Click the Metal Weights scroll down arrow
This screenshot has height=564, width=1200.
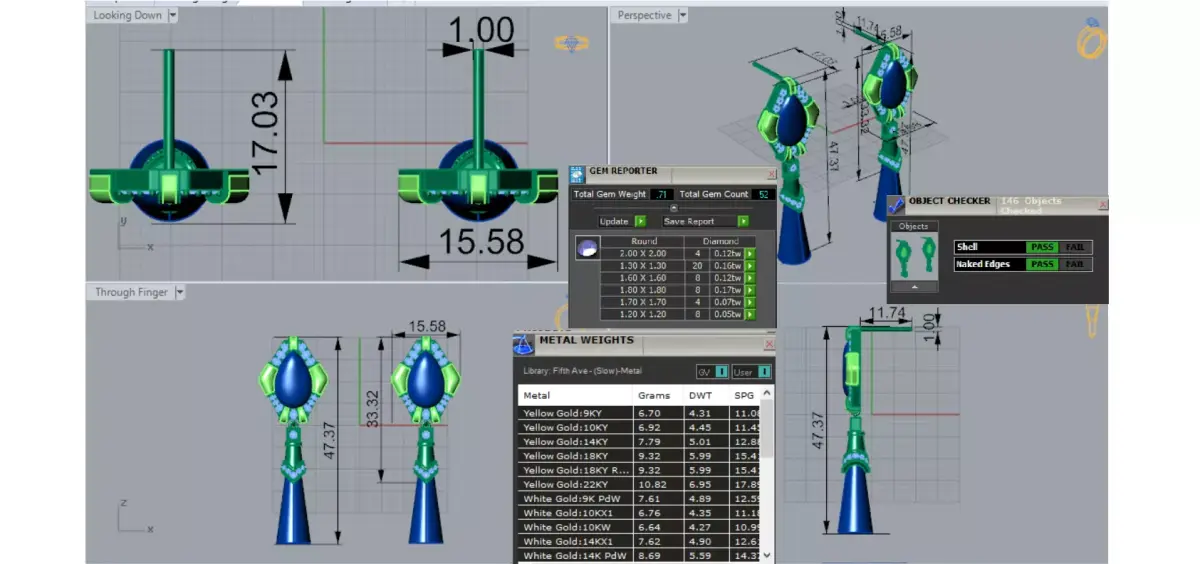767,554
